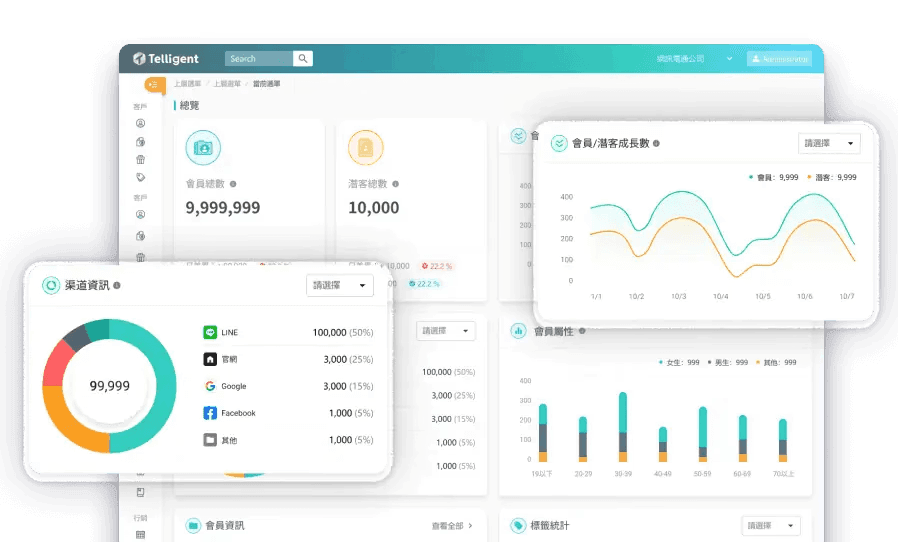Click the 10,000 prospect total value
The image size is (898, 542).
point(373,207)
